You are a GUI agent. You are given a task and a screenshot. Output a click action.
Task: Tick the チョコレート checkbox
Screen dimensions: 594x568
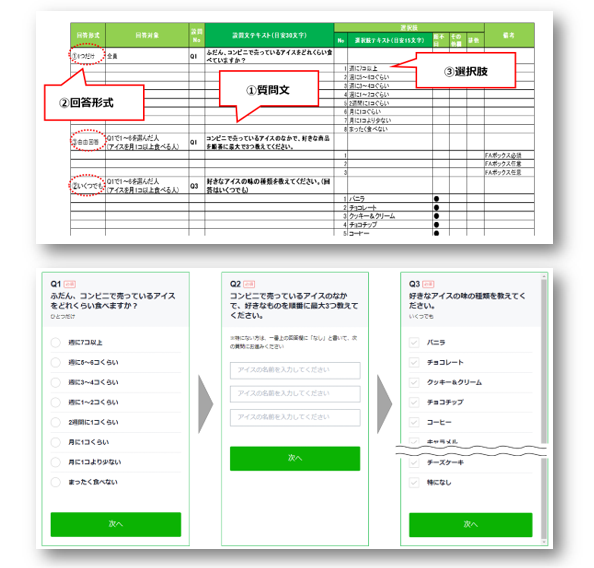pyautogui.click(x=414, y=363)
